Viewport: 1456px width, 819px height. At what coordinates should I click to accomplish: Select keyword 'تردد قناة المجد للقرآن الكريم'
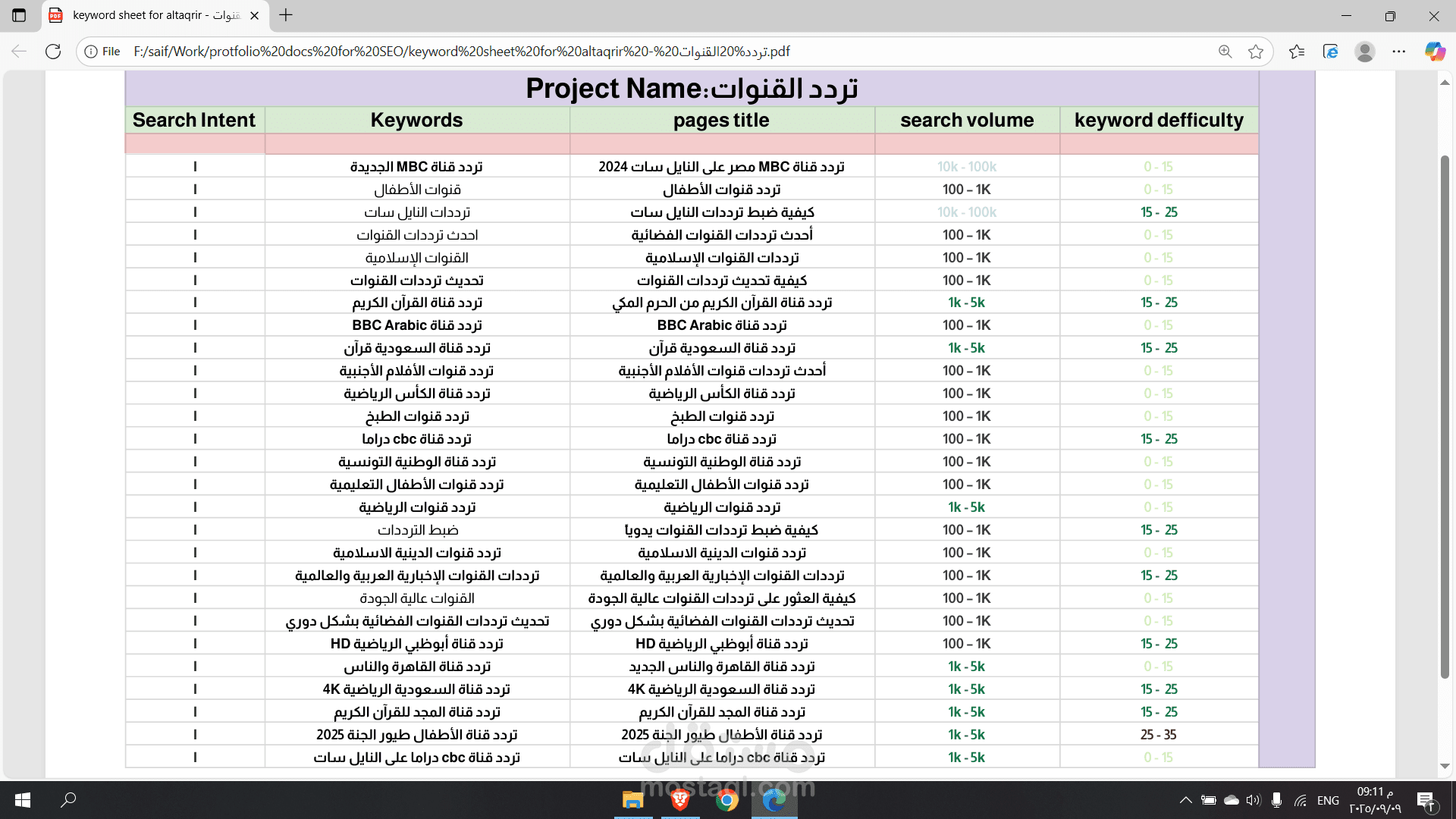pyautogui.click(x=416, y=712)
